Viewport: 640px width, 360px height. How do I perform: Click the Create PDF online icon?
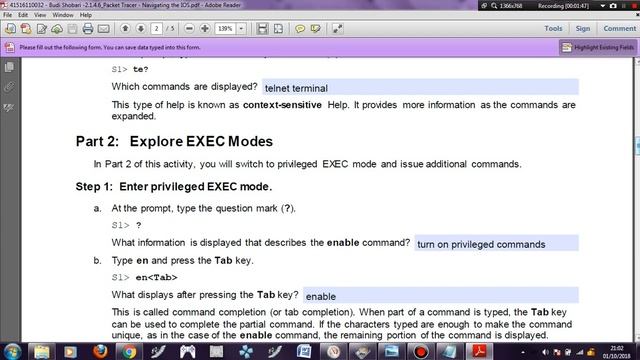[26, 29]
